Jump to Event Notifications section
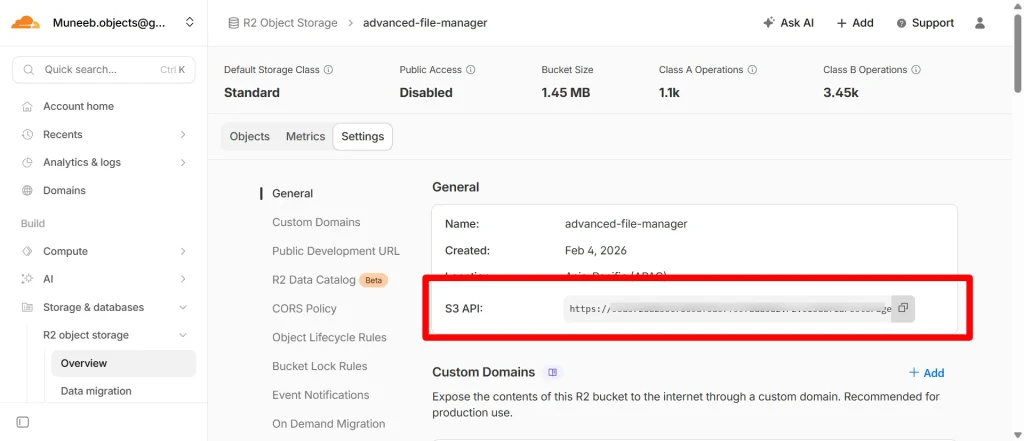This screenshot has height=441, width=1024. coord(321,395)
